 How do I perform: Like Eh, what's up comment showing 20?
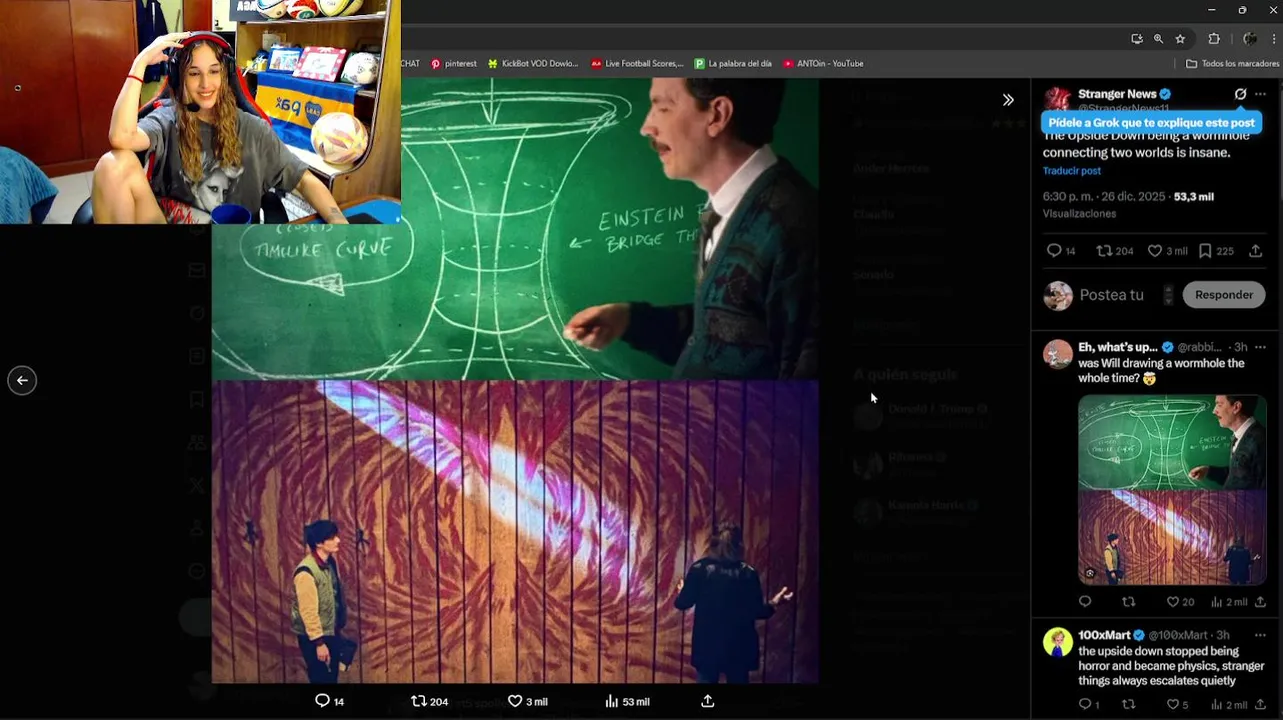tap(1180, 601)
